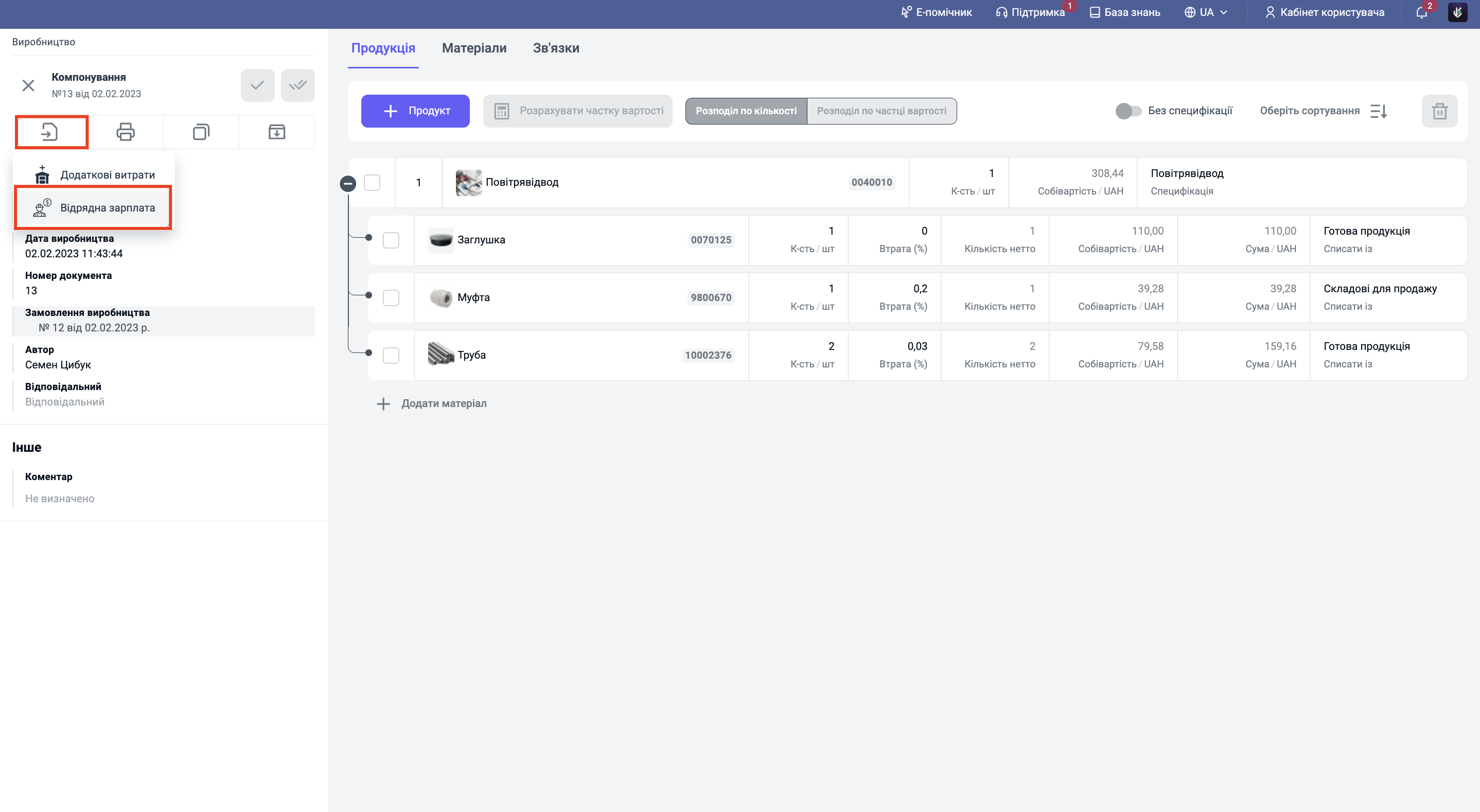The width and height of the screenshot is (1480, 812).
Task: Click the trash delete icon
Action: [x=1439, y=111]
